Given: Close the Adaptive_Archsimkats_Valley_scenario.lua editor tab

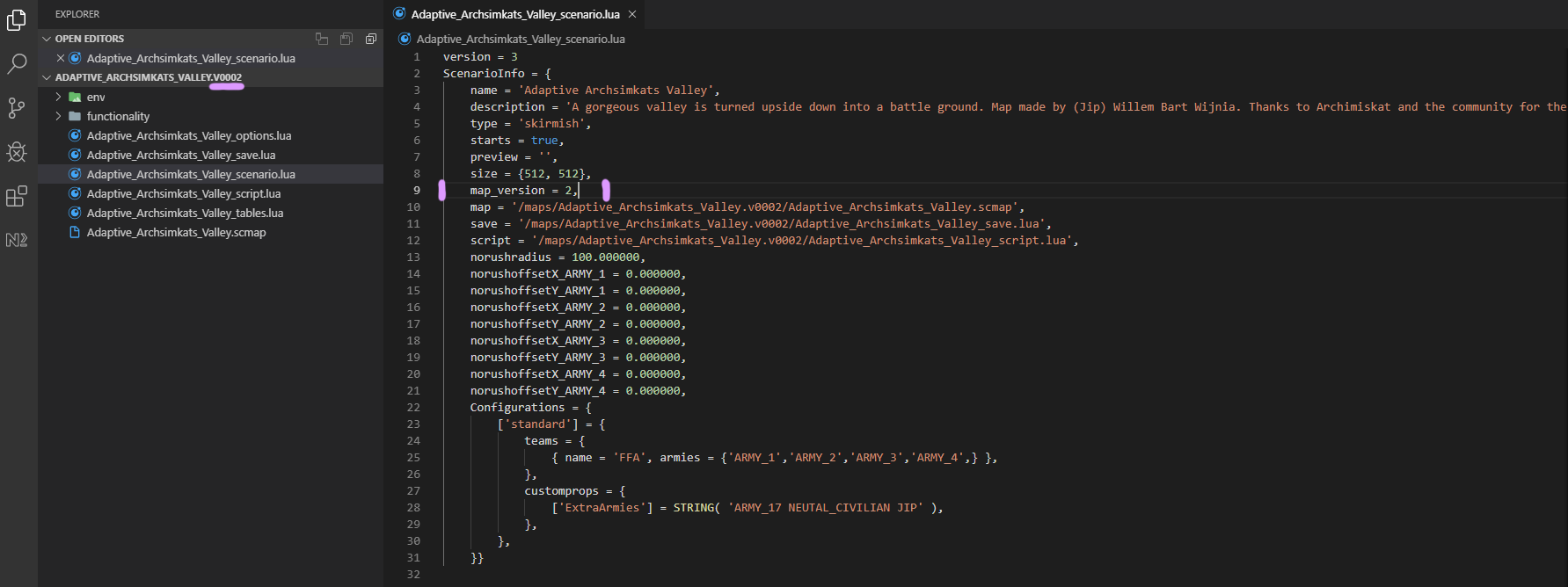Looking at the screenshot, I should pos(632,14).
